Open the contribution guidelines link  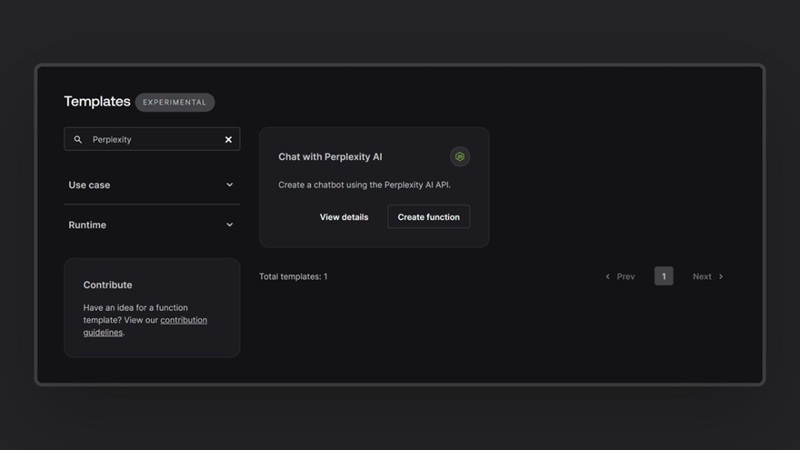tap(145, 326)
